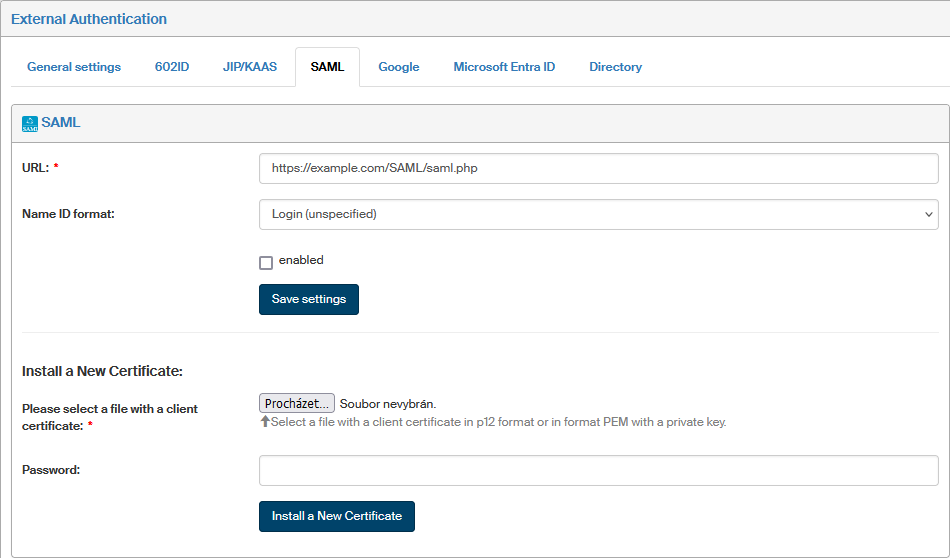Click the active SAML tab
The width and height of the screenshot is (950, 558).
pyautogui.click(x=327, y=67)
